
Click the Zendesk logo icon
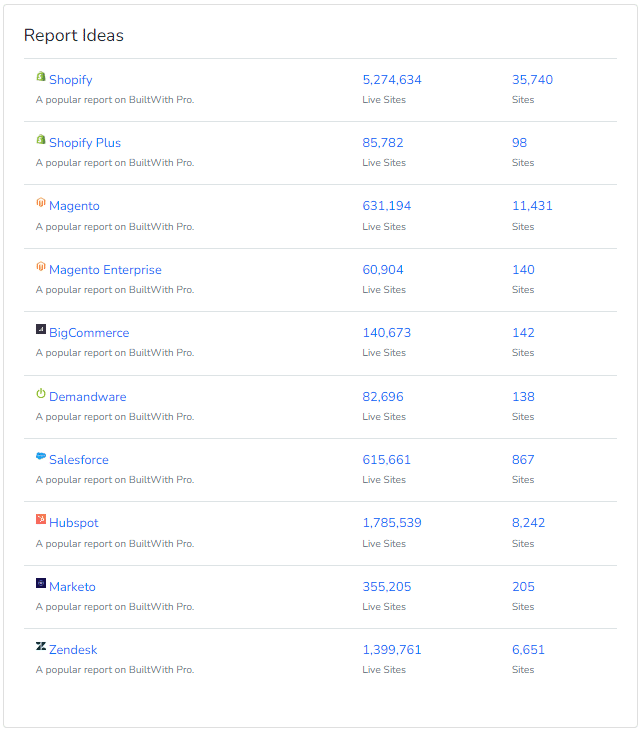pyautogui.click(x=41, y=647)
